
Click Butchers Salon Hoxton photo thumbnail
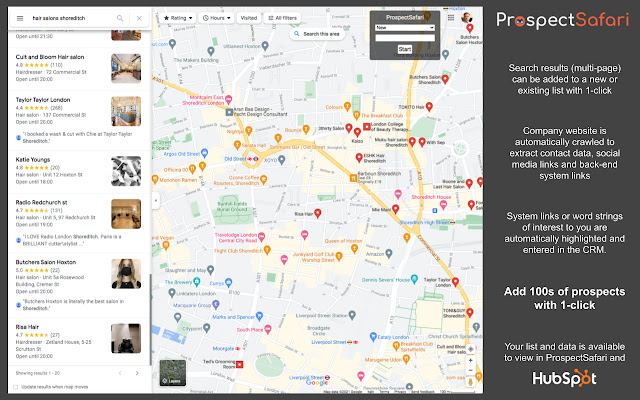coord(126,274)
